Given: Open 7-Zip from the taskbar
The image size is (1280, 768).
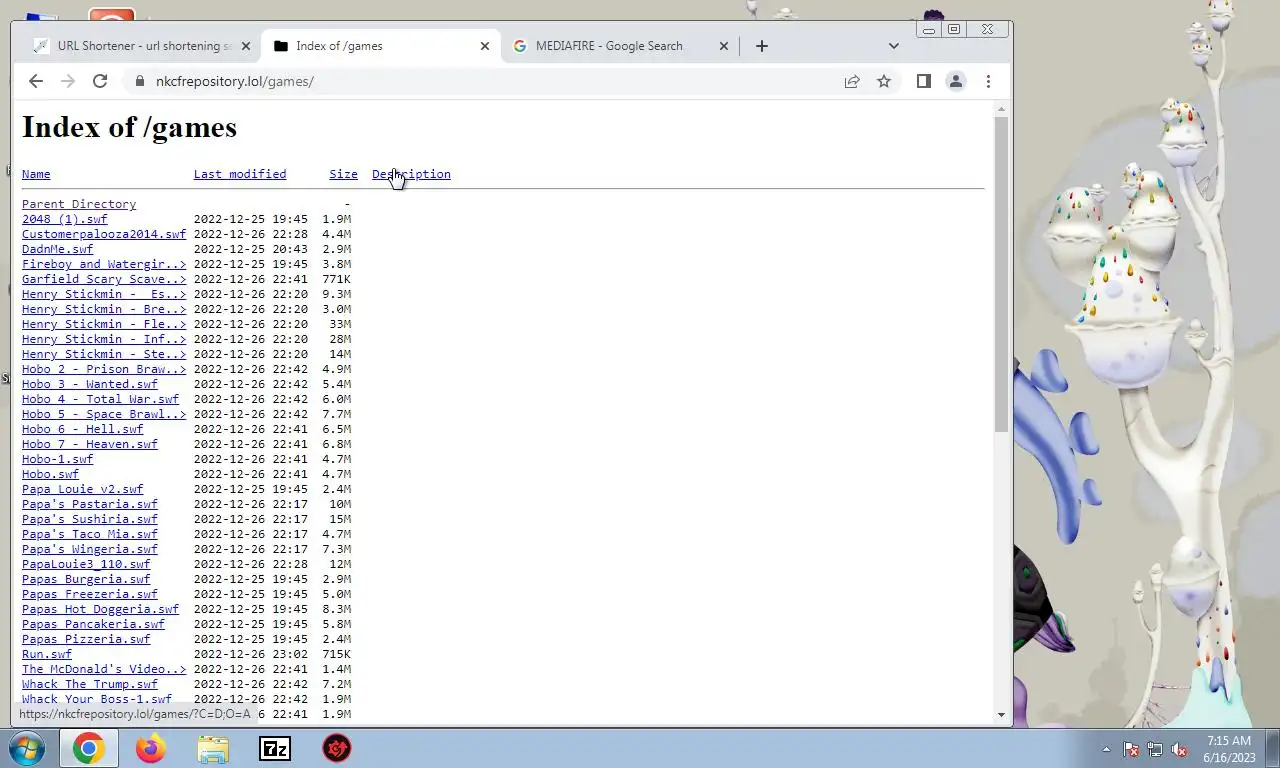Looking at the screenshot, I should tap(275, 748).
